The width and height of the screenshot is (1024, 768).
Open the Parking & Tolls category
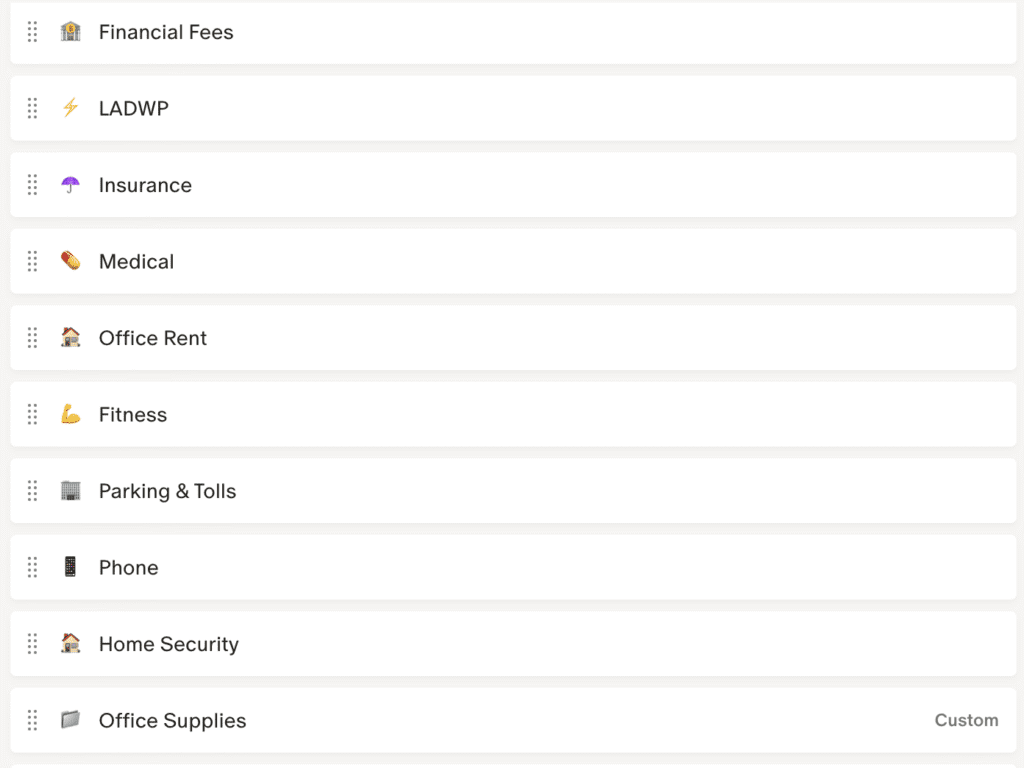[167, 491]
